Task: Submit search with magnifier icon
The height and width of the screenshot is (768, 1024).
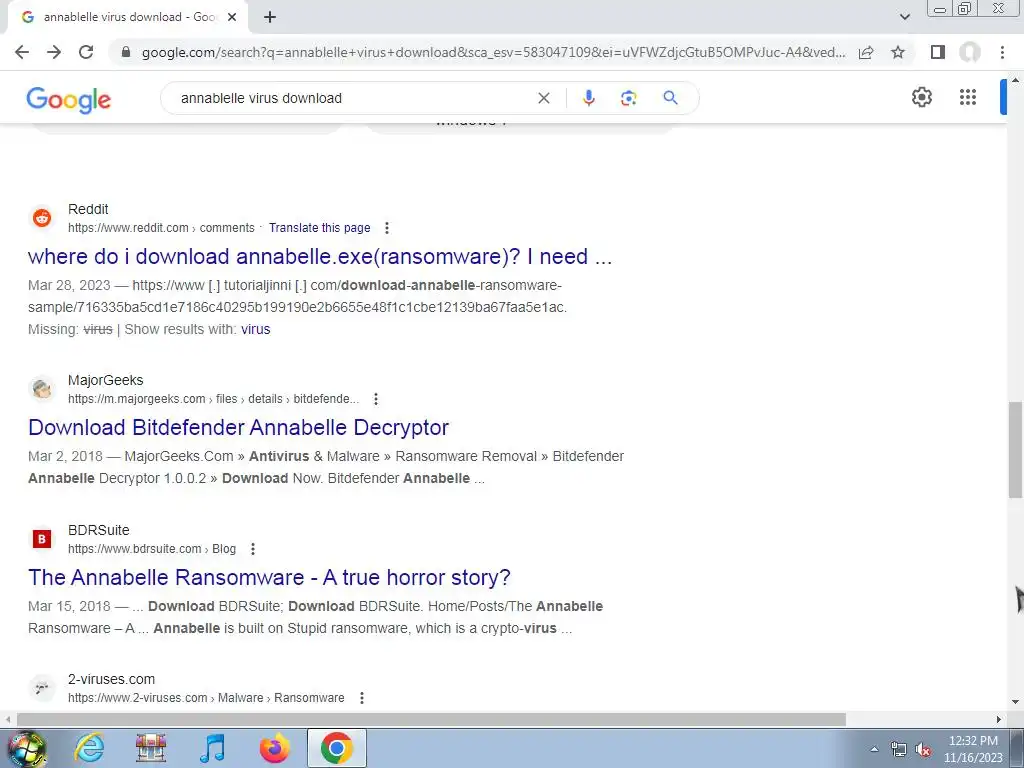Action: [670, 98]
